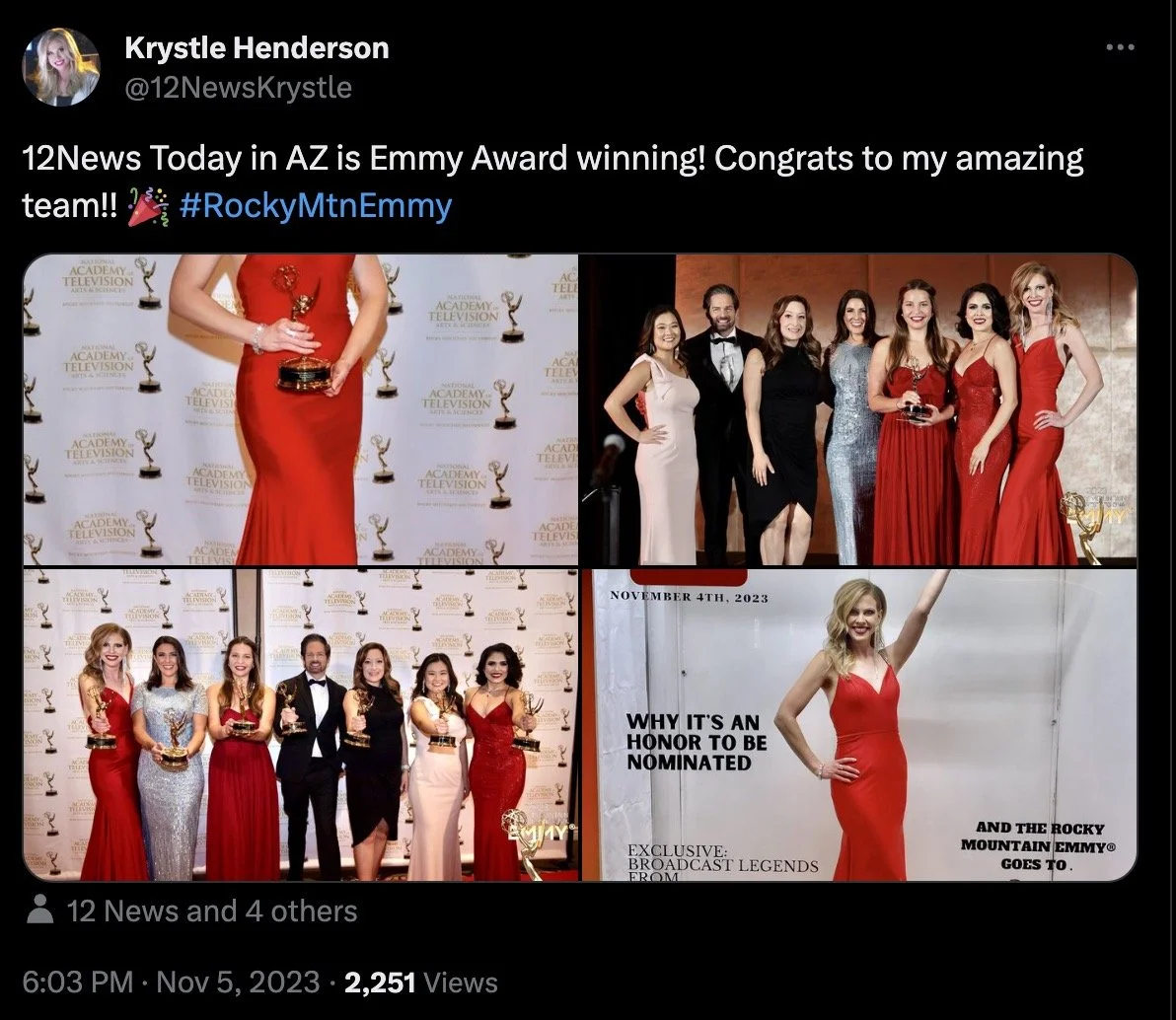This screenshot has height=1020, width=1176.
Task: Open magazine-style photo dated November 4th, 2023
Action: tap(858, 724)
